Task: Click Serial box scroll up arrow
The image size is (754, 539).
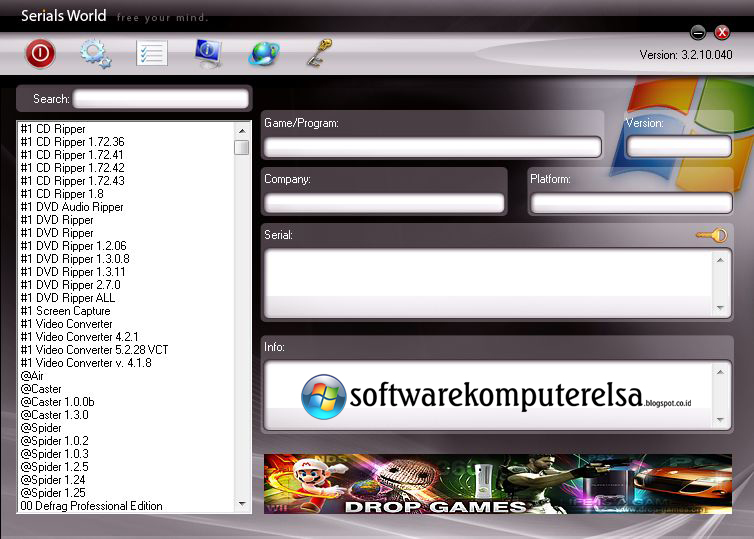Action: click(720, 260)
